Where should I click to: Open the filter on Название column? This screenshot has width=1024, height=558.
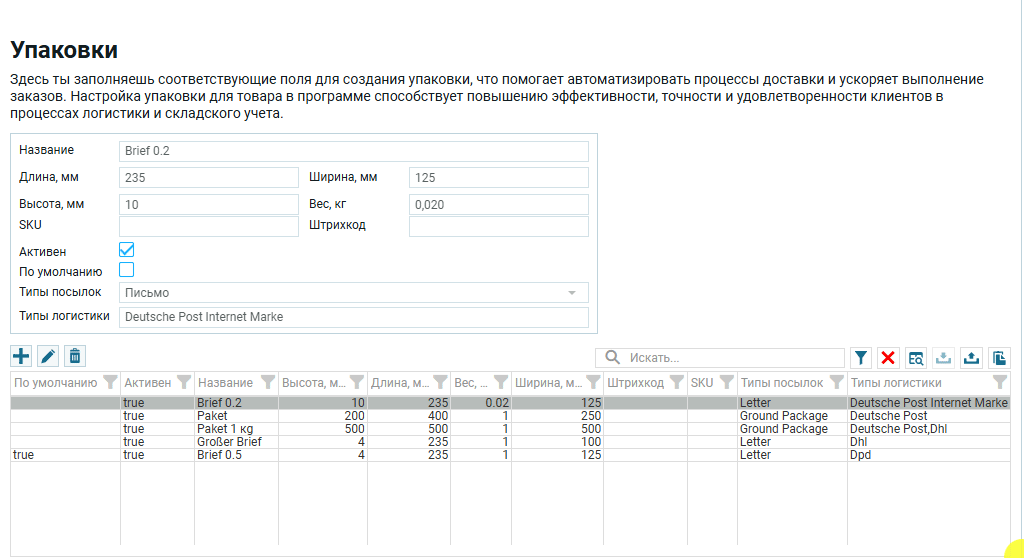pos(267,382)
